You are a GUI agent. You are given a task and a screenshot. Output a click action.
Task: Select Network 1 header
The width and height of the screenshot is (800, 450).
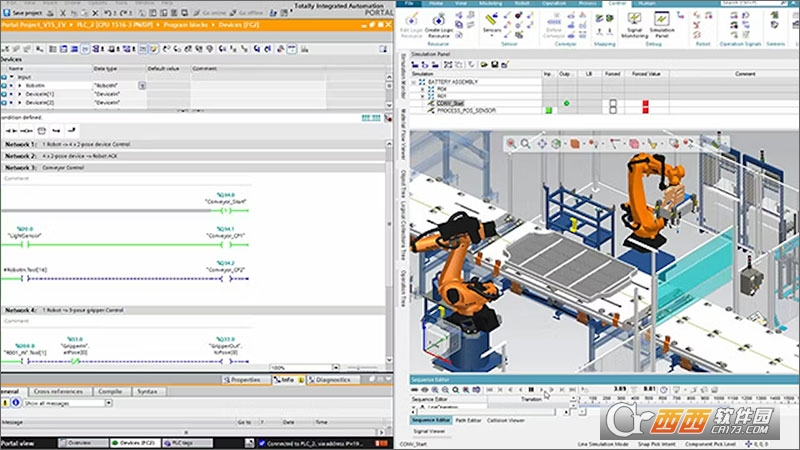194,144
